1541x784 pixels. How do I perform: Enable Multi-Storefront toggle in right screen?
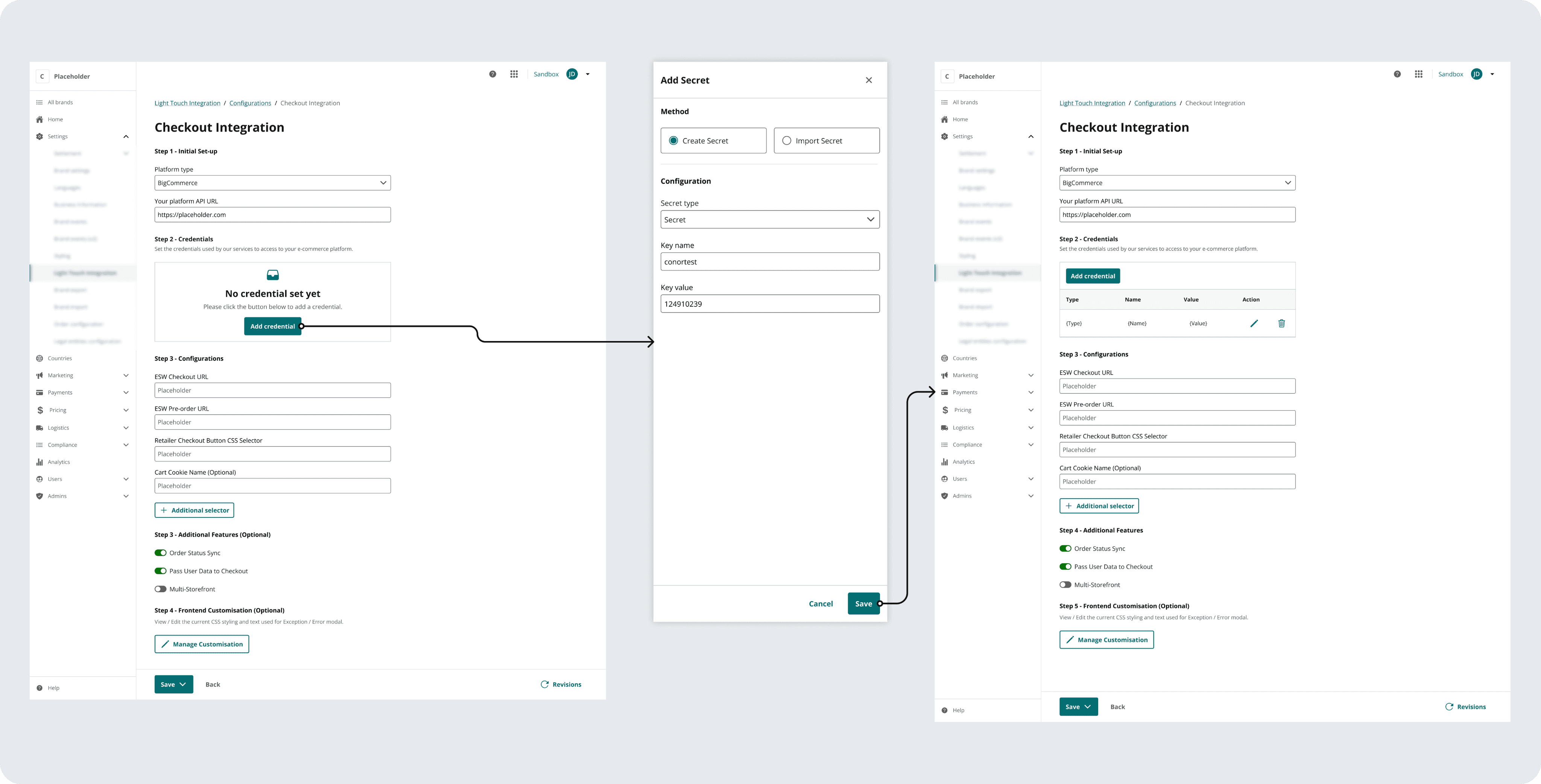(x=1065, y=585)
